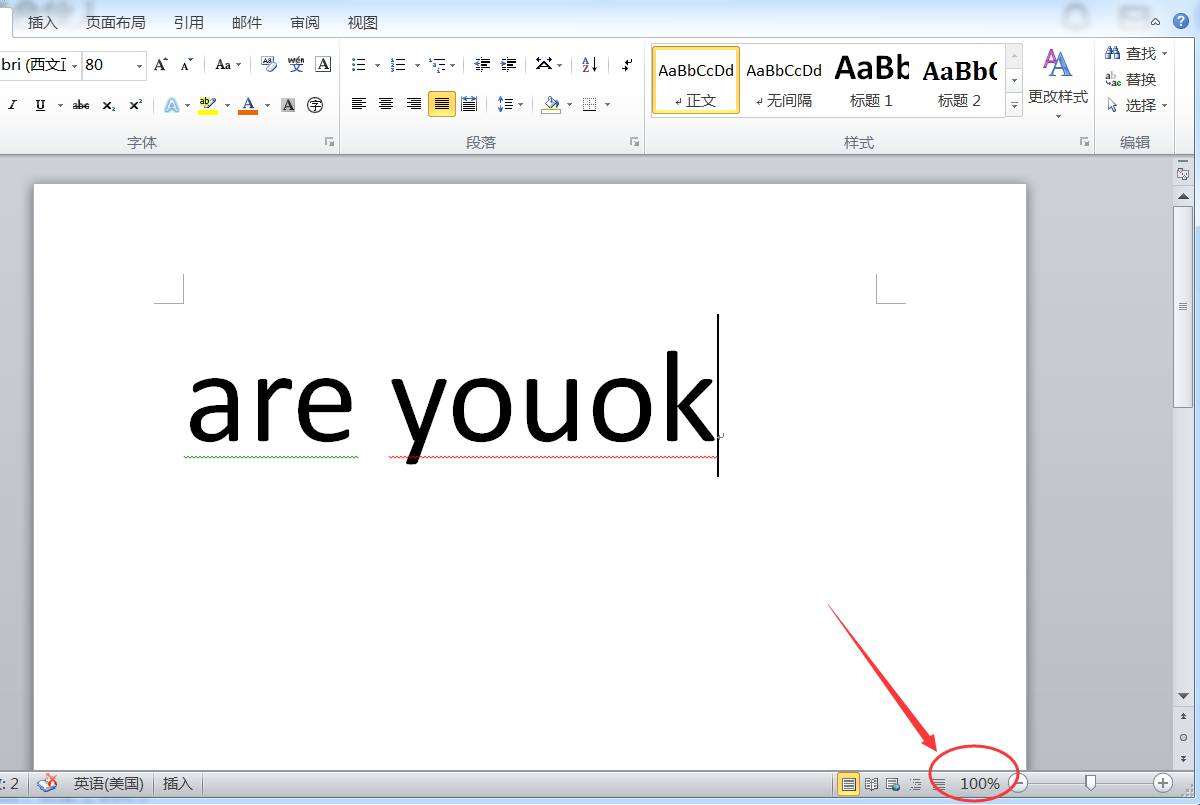Open the Line Spacing menu
The image size is (1200, 805).
(x=510, y=104)
